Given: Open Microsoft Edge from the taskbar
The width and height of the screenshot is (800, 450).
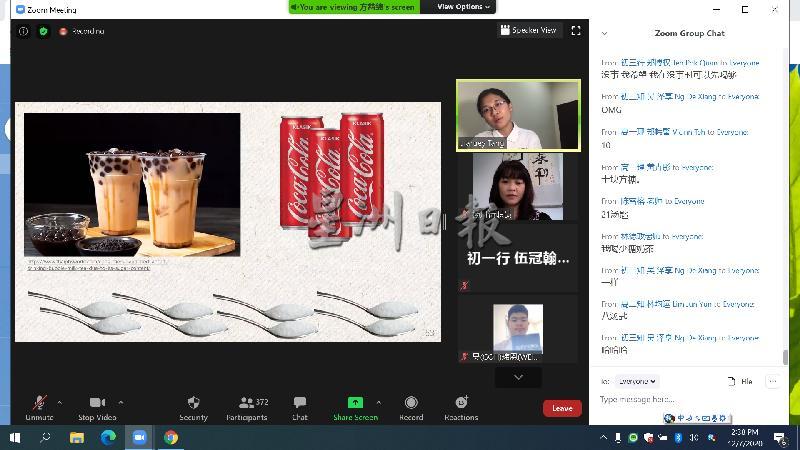Looking at the screenshot, I should 108,438.
